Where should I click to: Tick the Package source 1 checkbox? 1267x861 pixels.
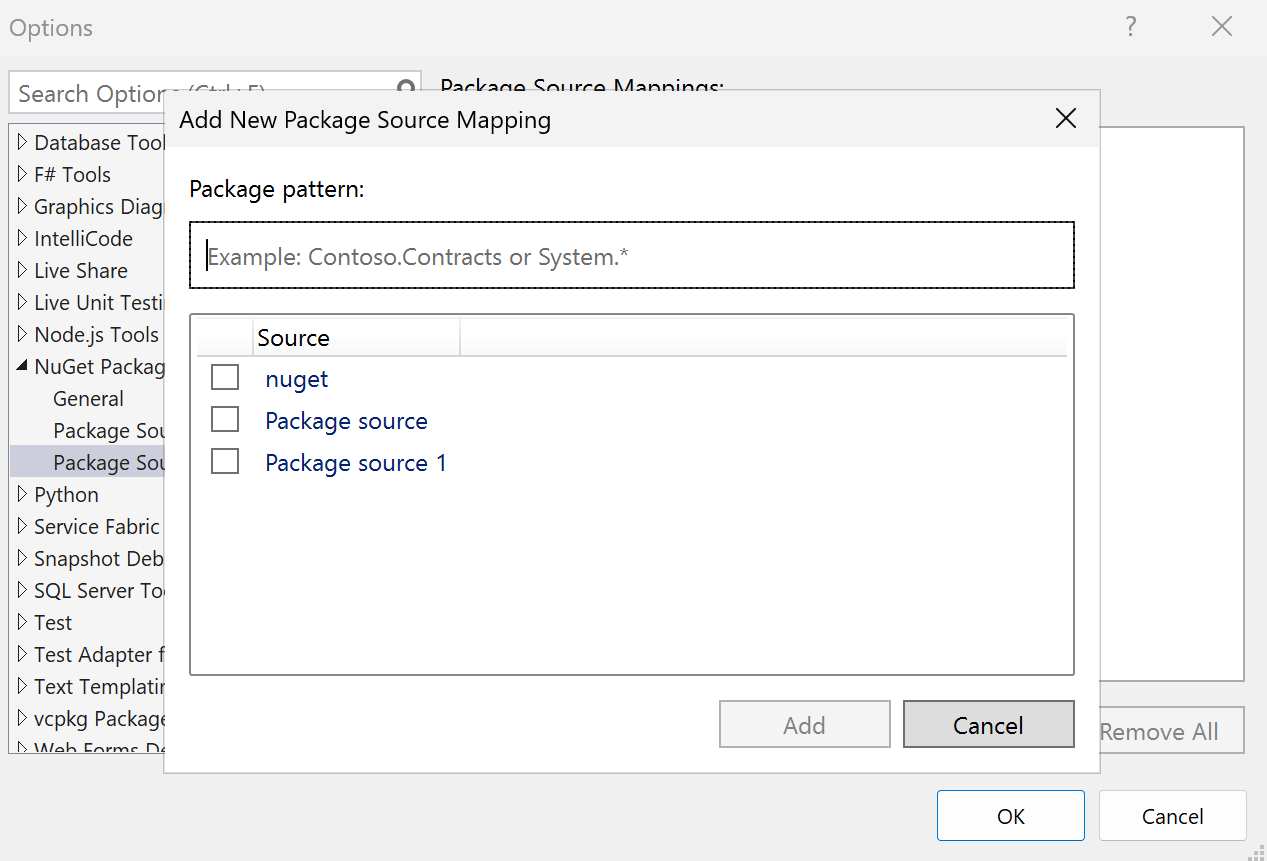(x=225, y=462)
